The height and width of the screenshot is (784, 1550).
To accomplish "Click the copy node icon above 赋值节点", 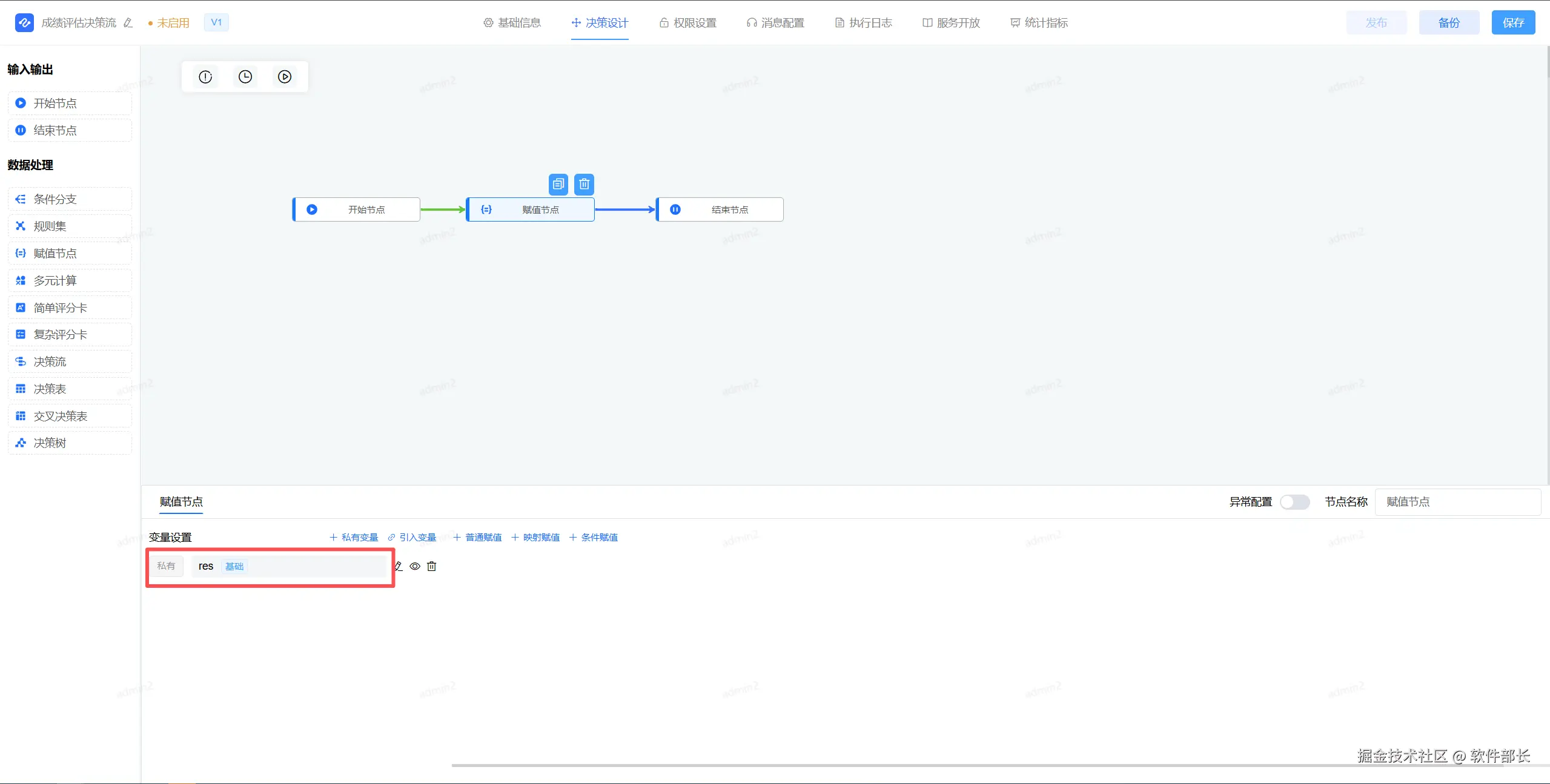I will click(558, 184).
